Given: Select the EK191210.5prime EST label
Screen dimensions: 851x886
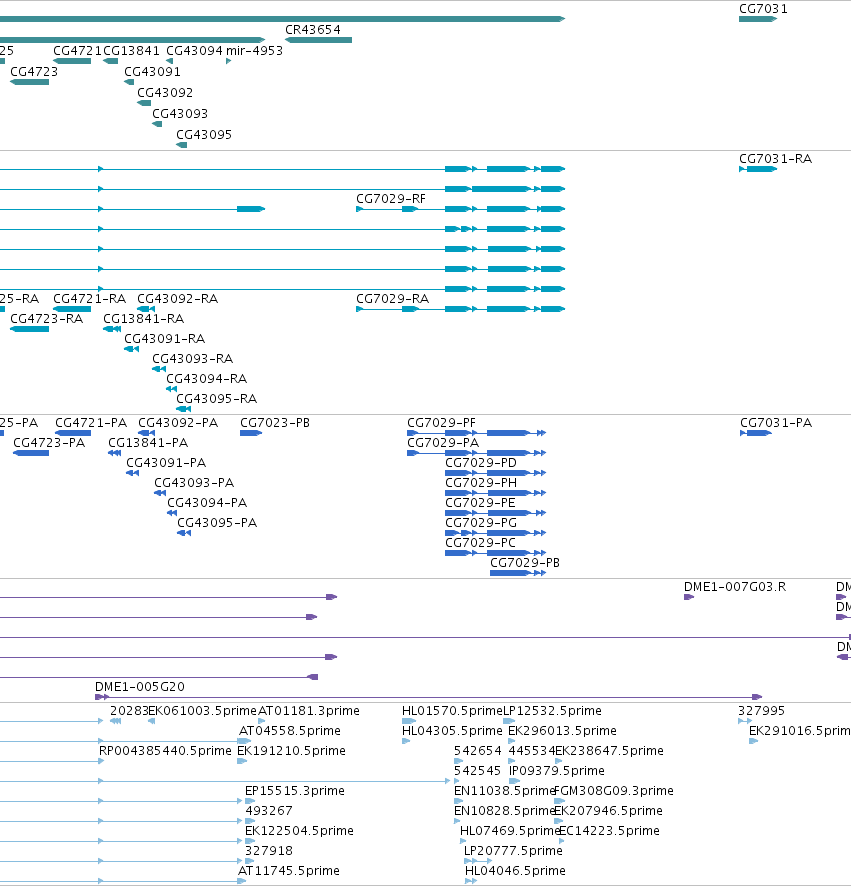Looking at the screenshot, I should (x=292, y=751).
